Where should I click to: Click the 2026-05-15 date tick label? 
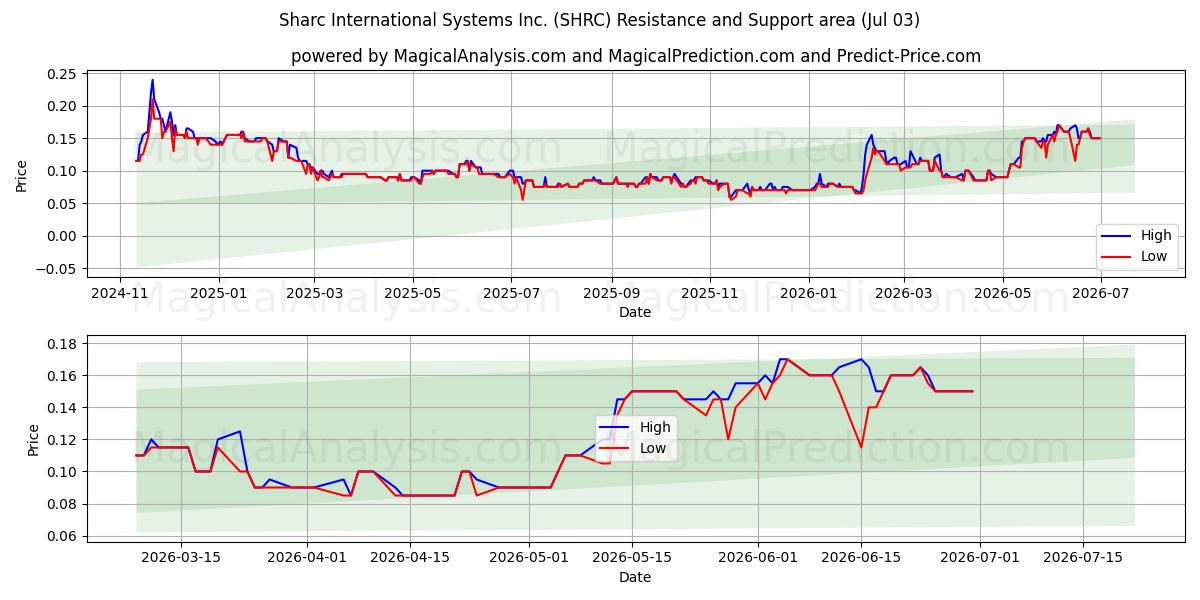point(631,559)
